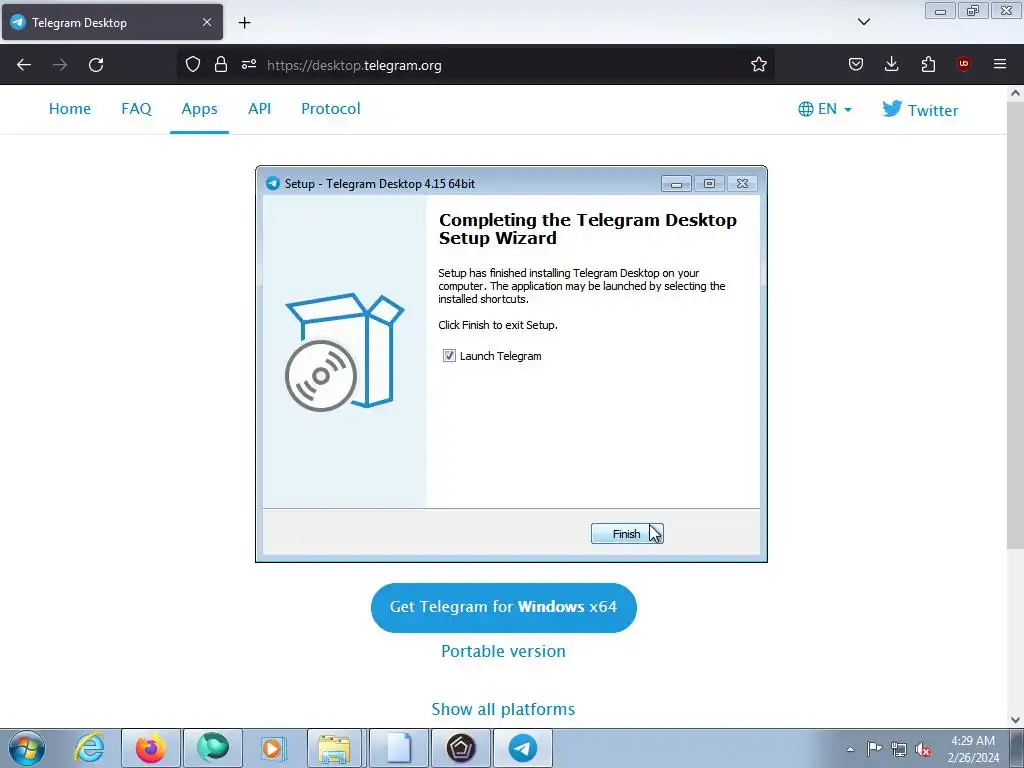This screenshot has height=768, width=1024.
Task: Reload the page with refresh icon
Action: (96, 65)
